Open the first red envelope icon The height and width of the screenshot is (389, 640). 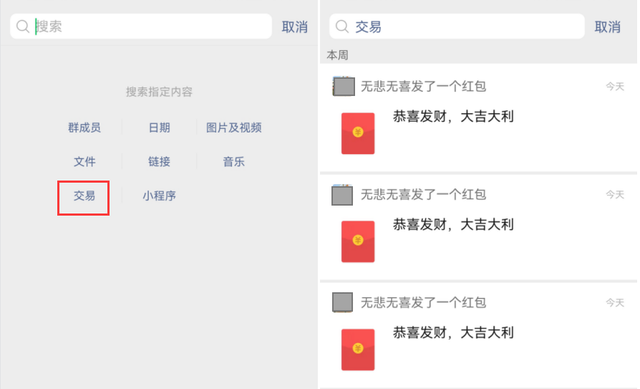coord(358,133)
